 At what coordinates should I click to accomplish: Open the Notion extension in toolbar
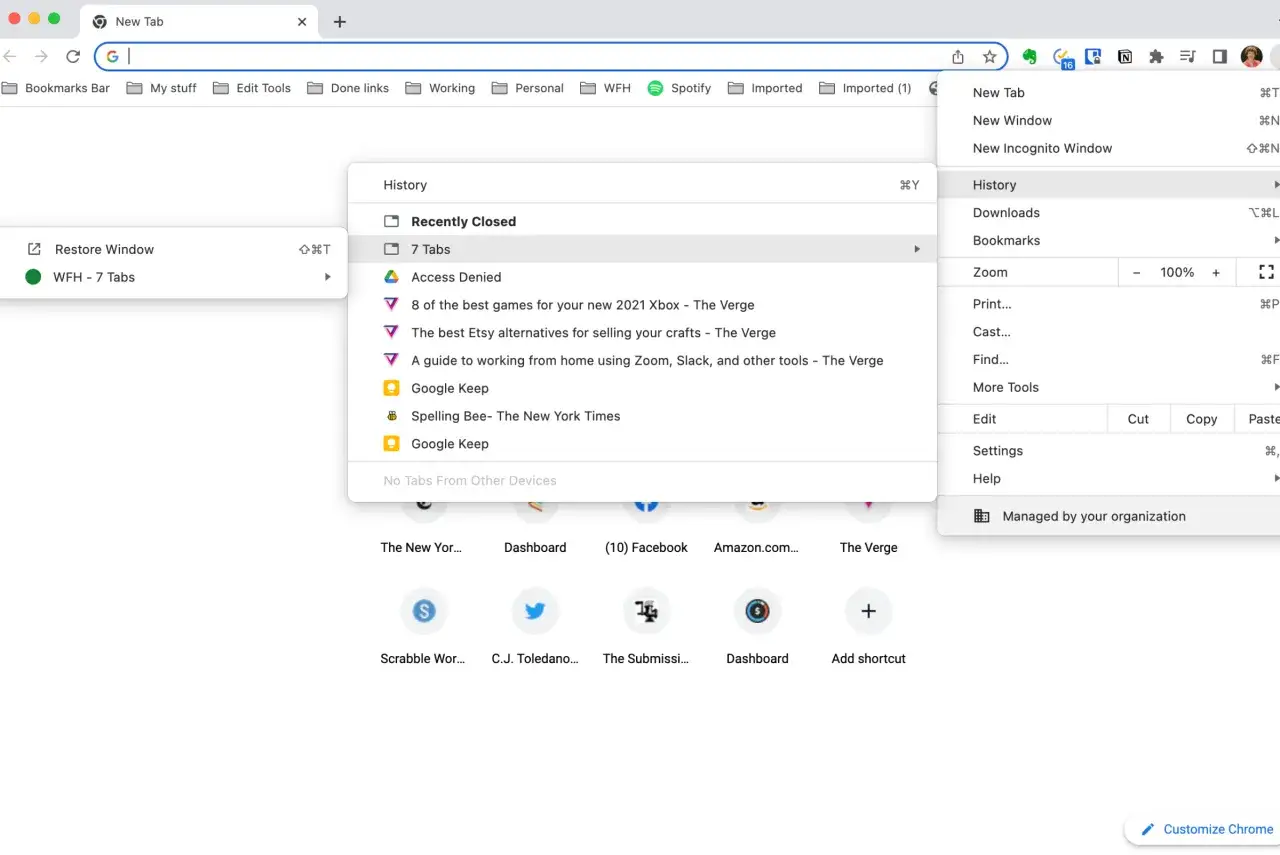pos(1125,57)
